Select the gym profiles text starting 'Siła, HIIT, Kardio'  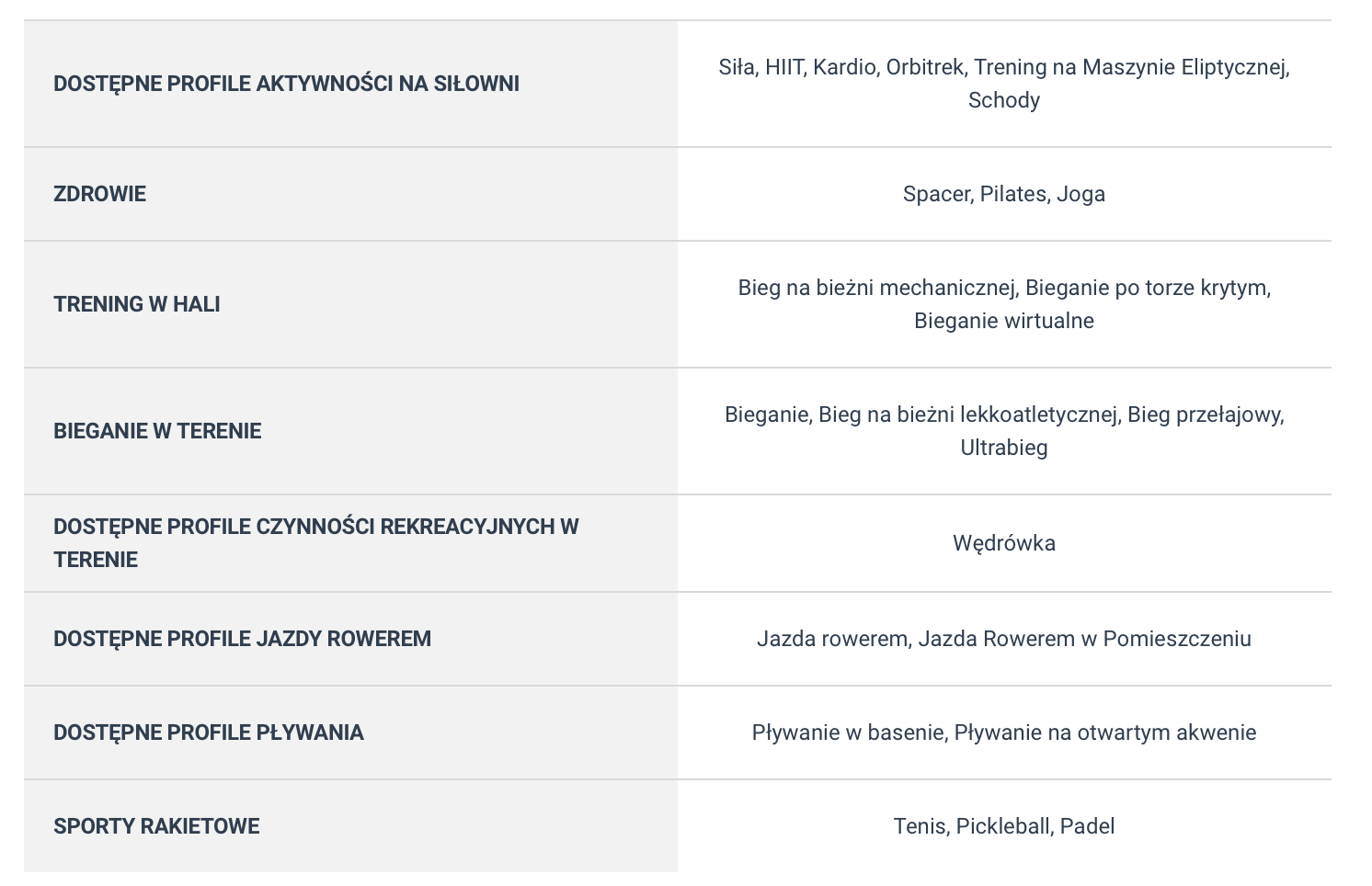click(x=1004, y=84)
